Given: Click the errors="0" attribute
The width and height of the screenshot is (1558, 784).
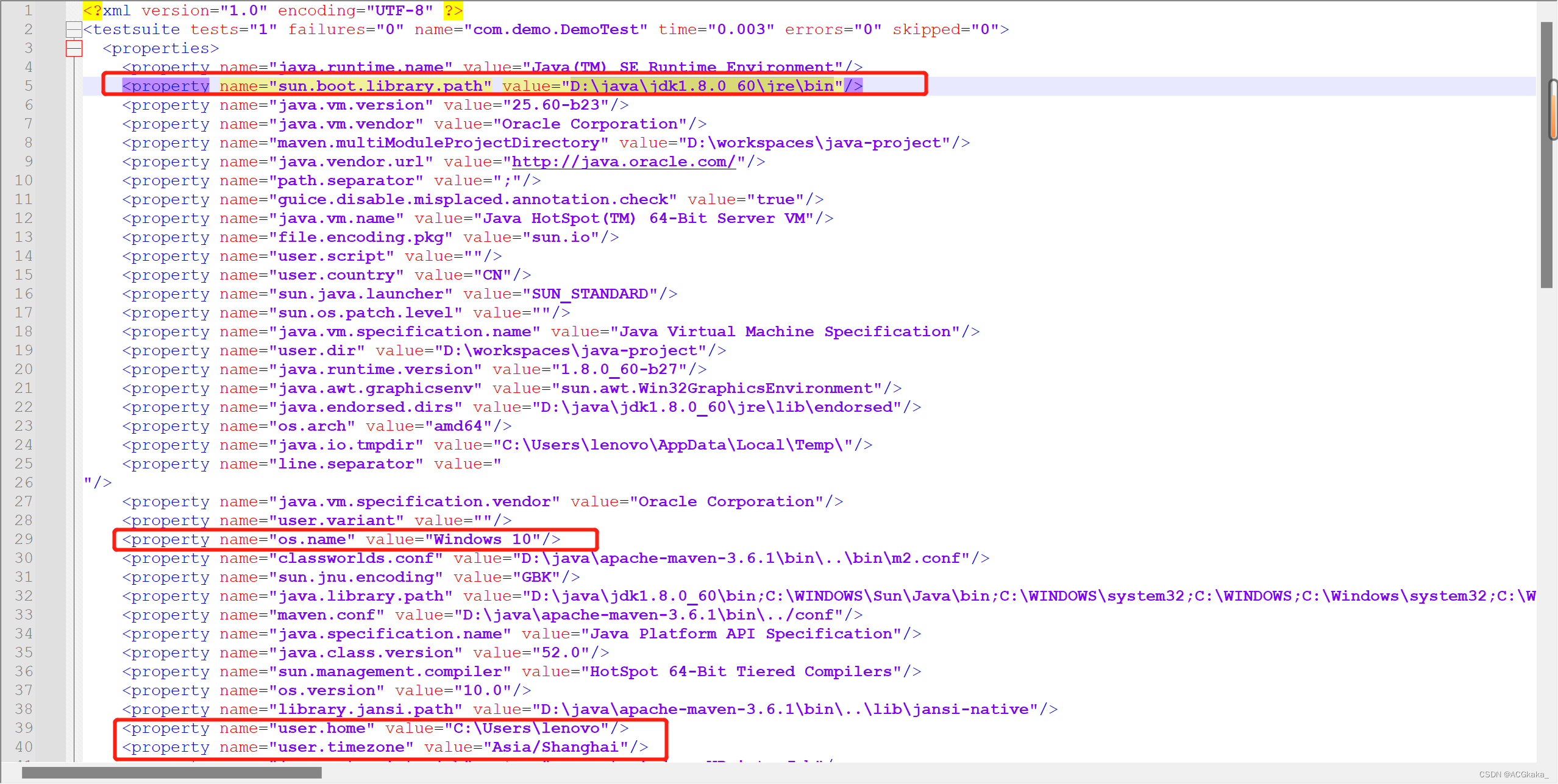Looking at the screenshot, I should [833, 29].
